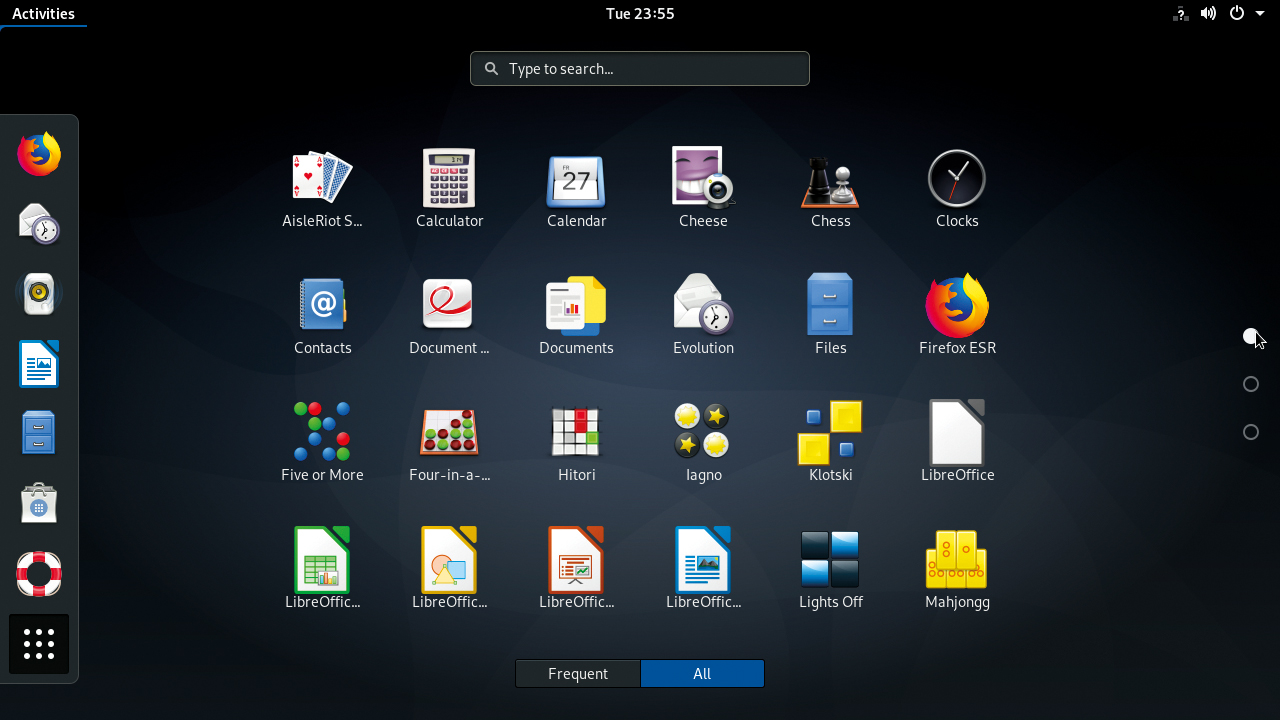Open the Clocks app
1280x720 pixels.
coord(956,180)
